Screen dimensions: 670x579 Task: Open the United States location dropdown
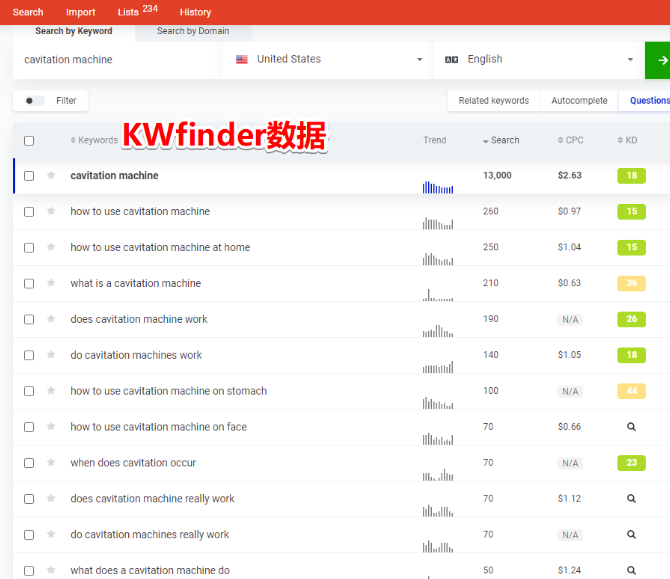click(328, 60)
